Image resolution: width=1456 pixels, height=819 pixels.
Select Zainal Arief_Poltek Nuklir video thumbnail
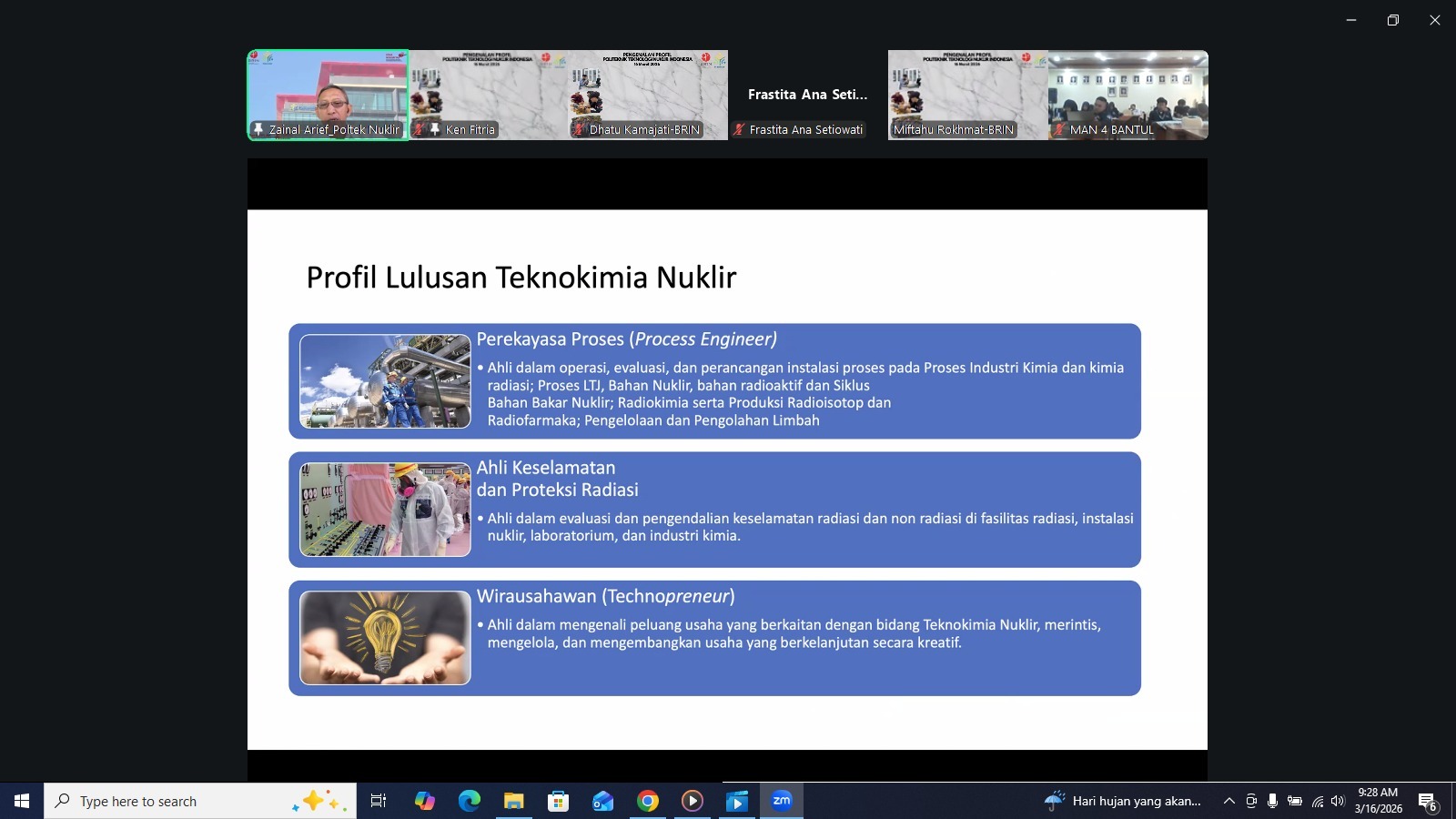coord(329,95)
